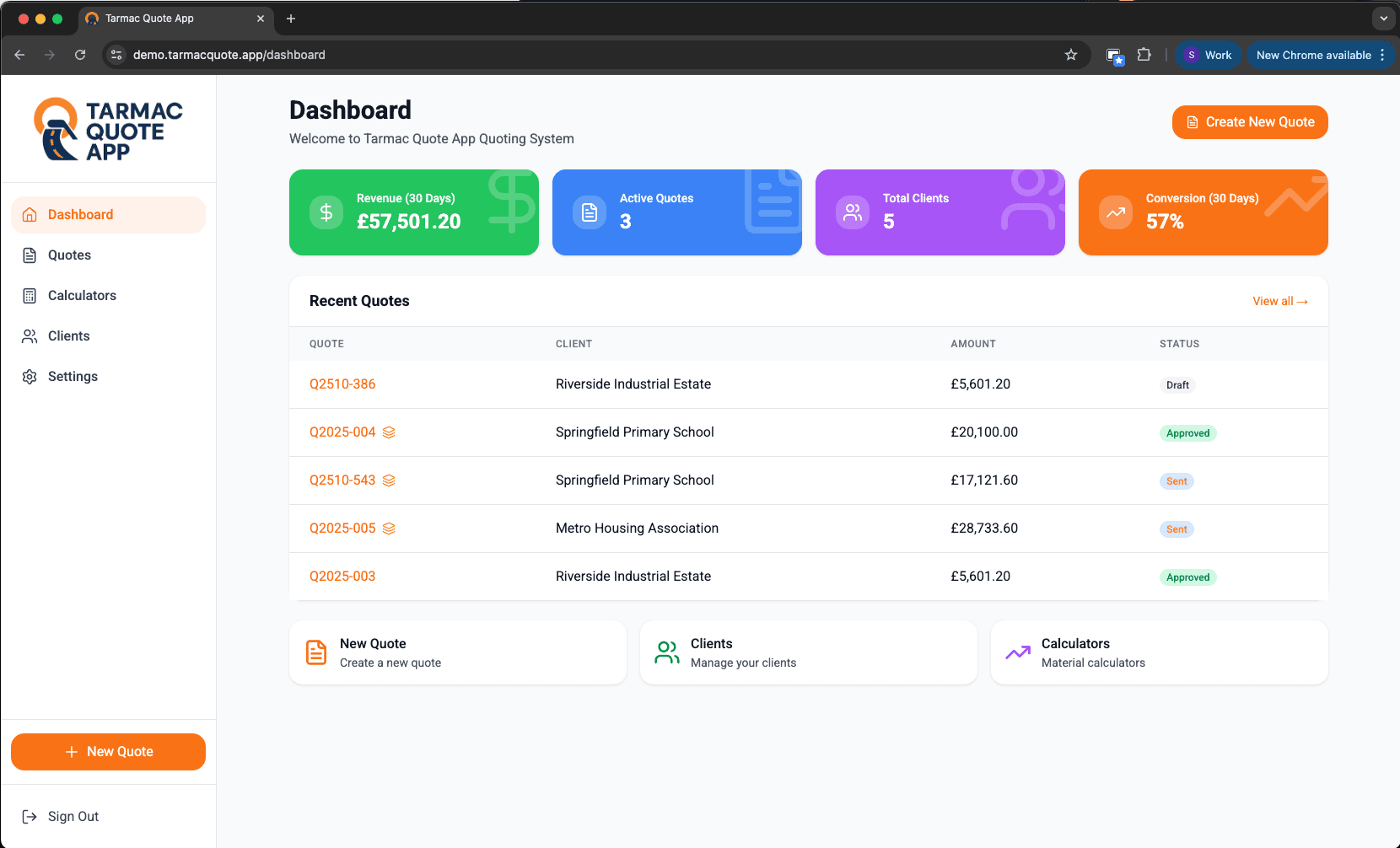The height and width of the screenshot is (848, 1400).
Task: Click the Settings gear icon
Action: 30,376
